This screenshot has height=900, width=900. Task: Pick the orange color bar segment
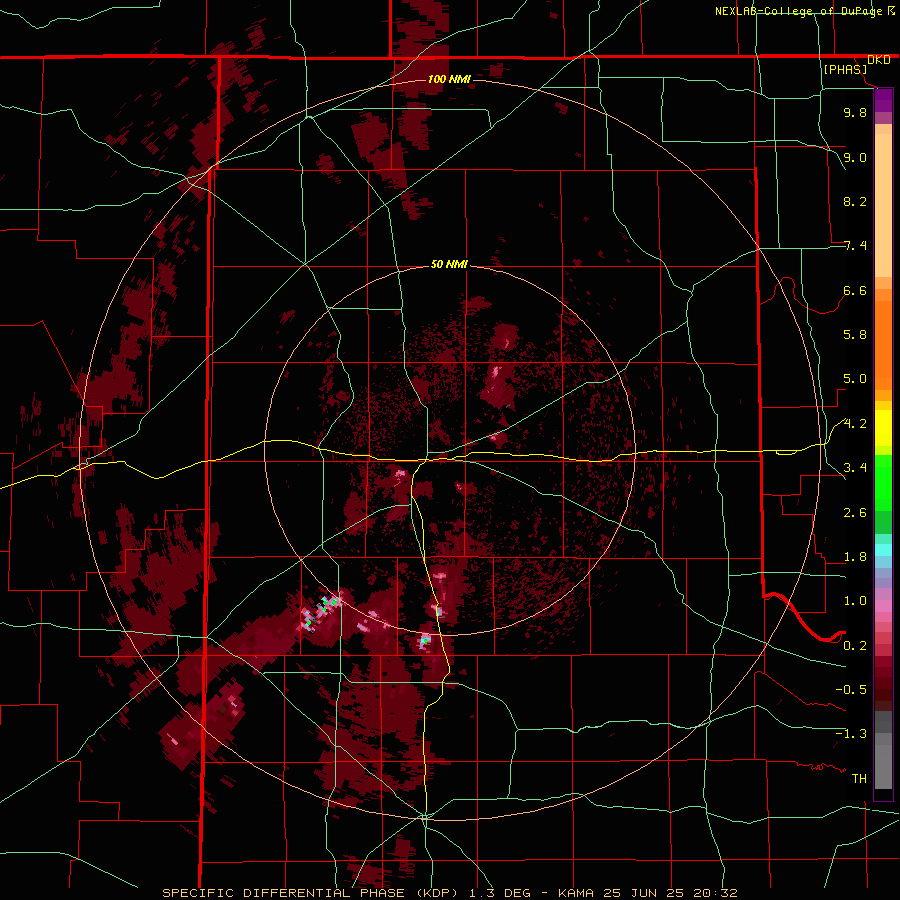(x=883, y=345)
